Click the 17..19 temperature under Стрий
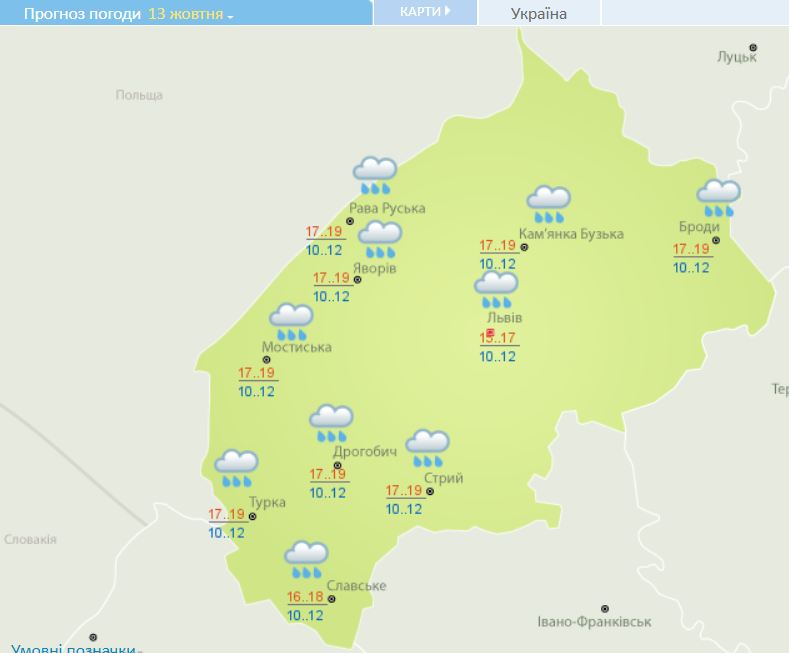 pos(405,491)
